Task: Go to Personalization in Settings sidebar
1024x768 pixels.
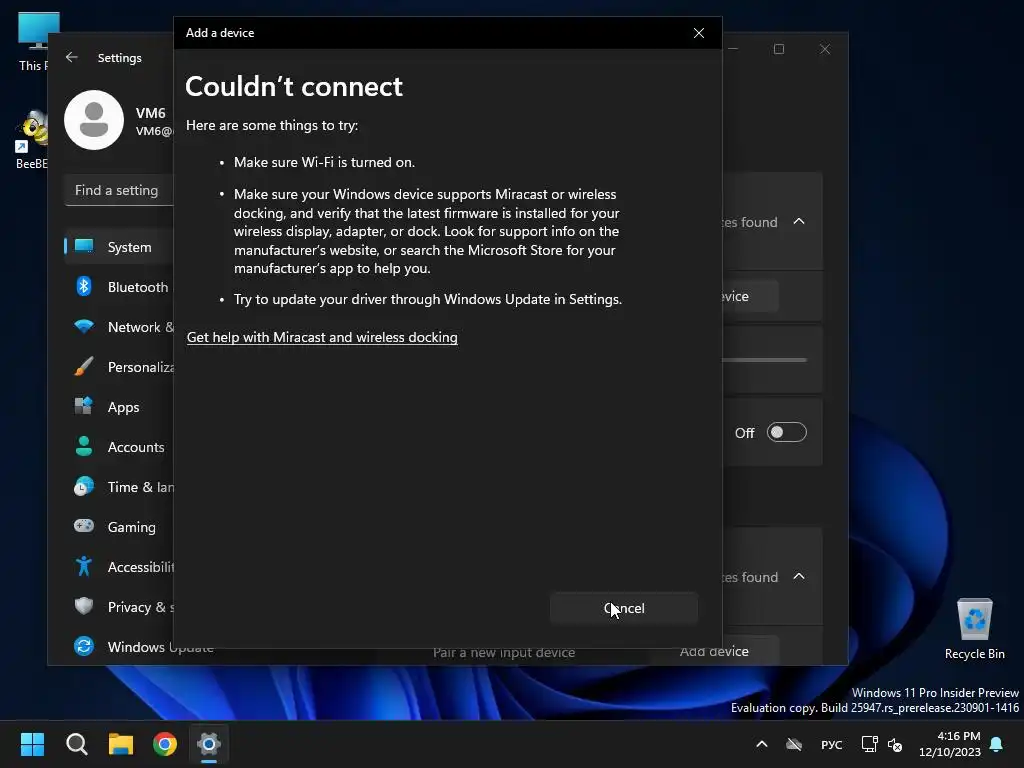Action: coord(120,366)
